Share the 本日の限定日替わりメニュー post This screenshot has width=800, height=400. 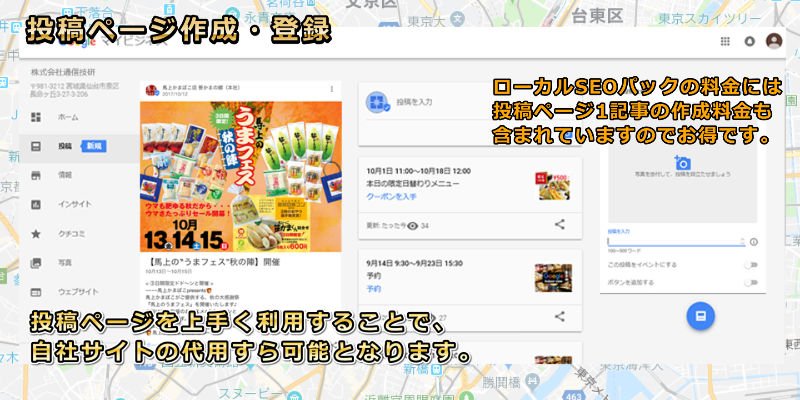[560, 224]
